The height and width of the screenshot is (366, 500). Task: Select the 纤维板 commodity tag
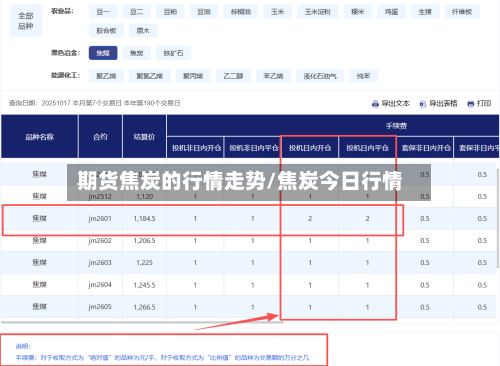[462, 12]
